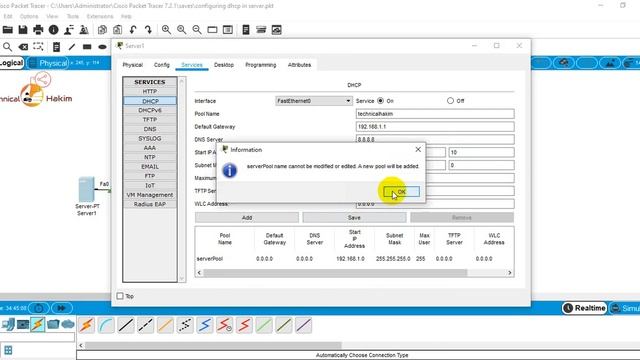Switch to Realtime mode
Image resolution: width=640 pixels, height=360 pixels.
[x=585, y=308]
